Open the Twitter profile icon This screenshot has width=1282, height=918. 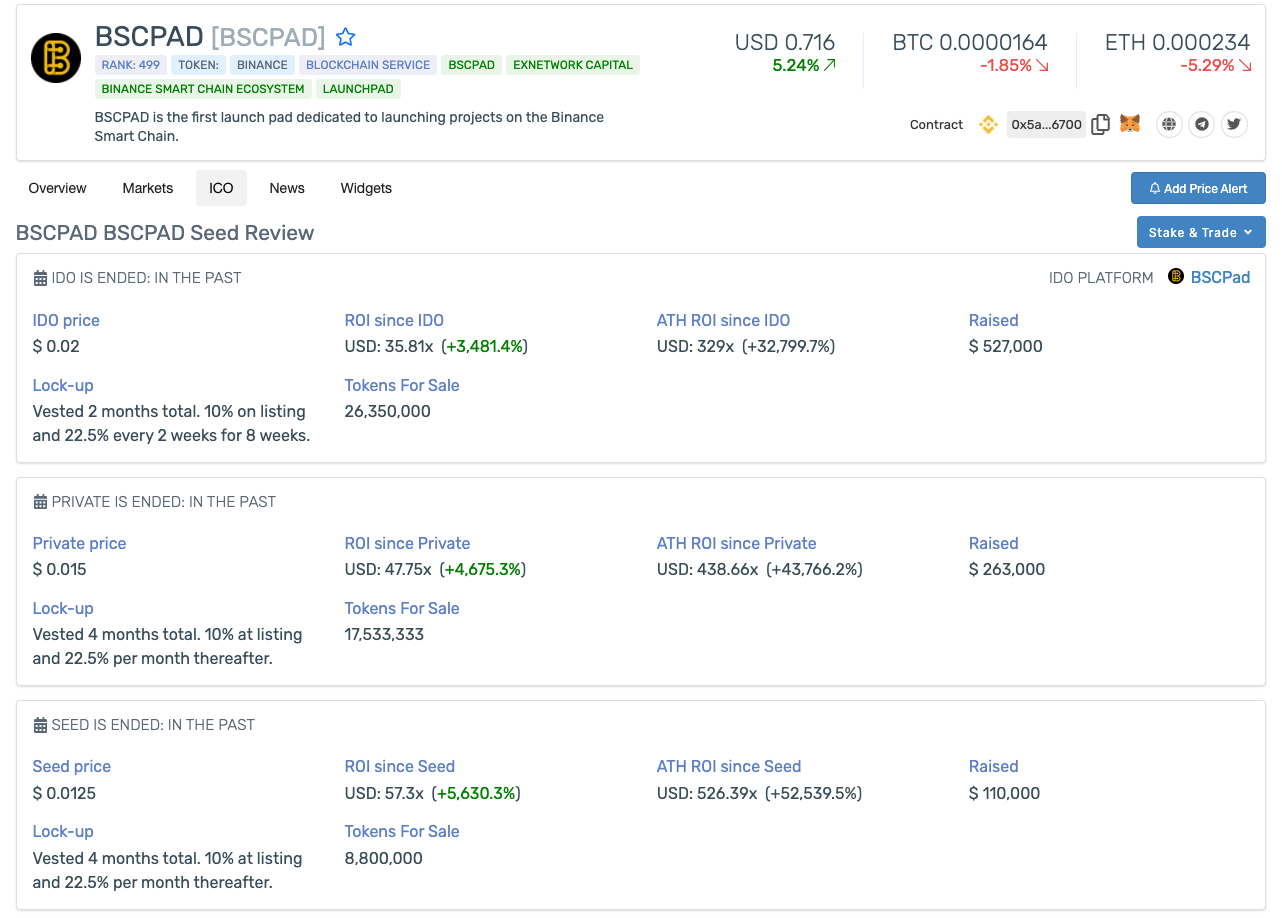(x=1234, y=125)
